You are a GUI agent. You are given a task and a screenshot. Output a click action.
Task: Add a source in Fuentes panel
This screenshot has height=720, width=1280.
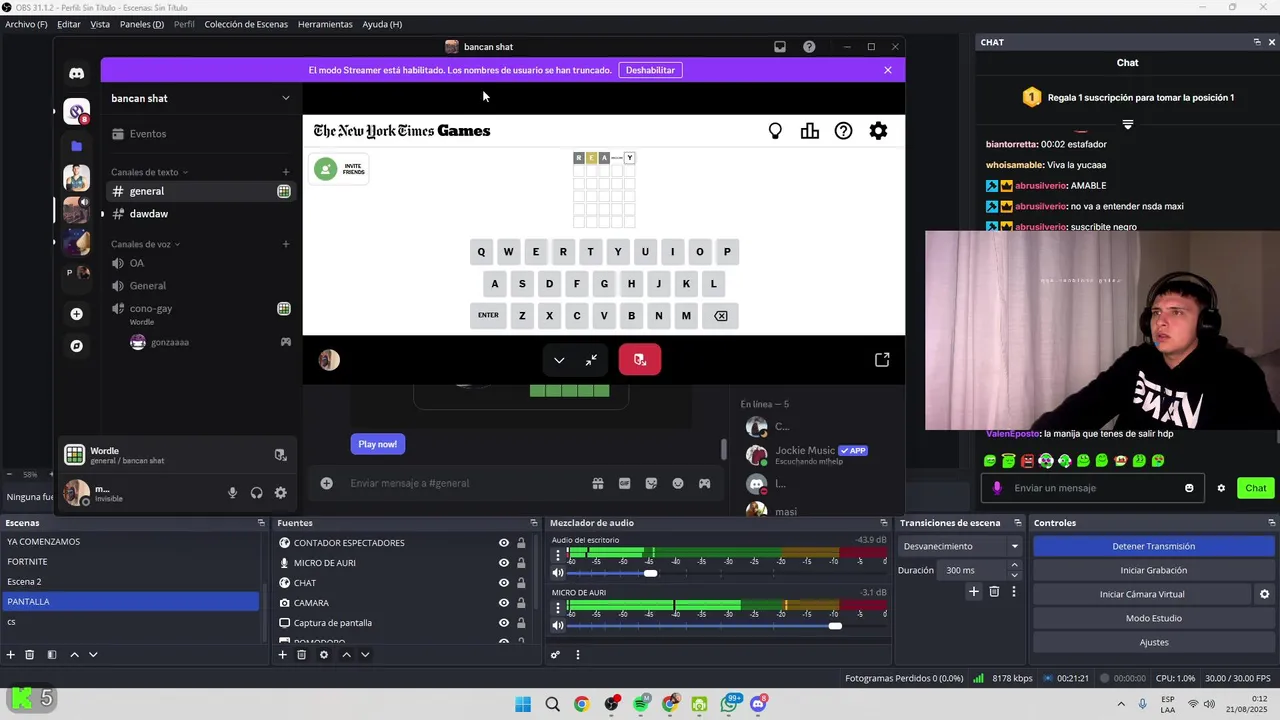click(x=283, y=655)
